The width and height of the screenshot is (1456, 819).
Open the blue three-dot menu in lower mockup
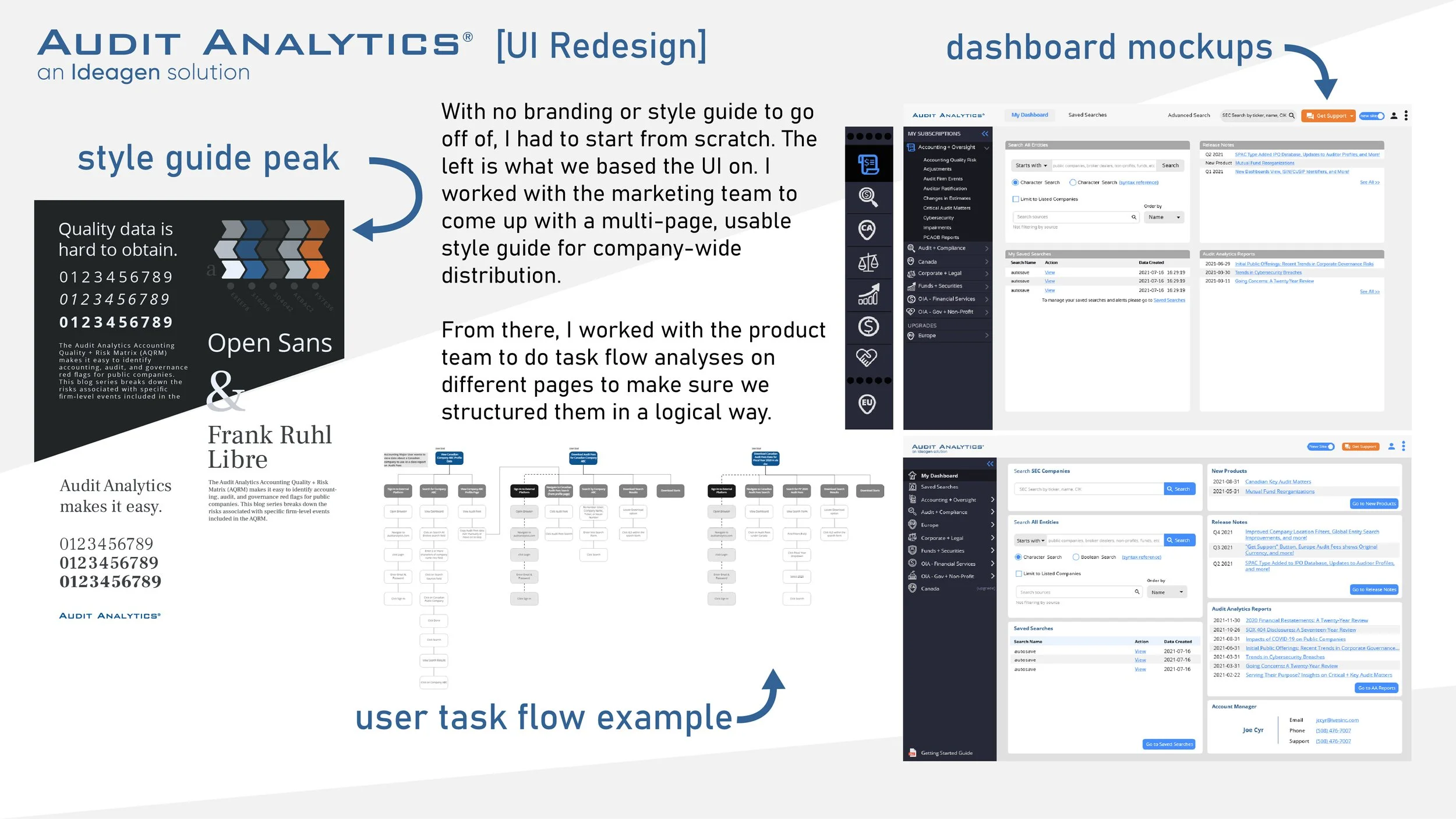[1404, 446]
